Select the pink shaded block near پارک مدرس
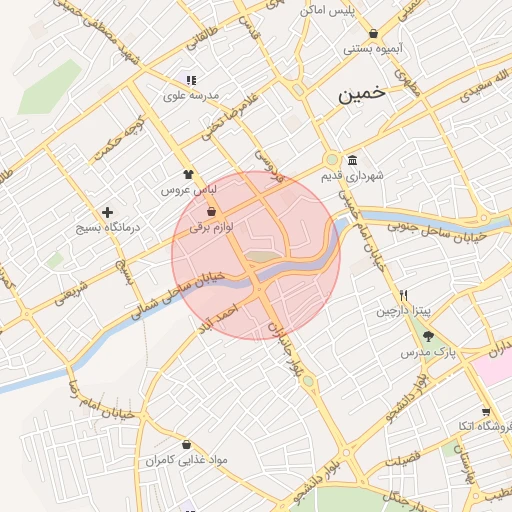 [x=493, y=367]
